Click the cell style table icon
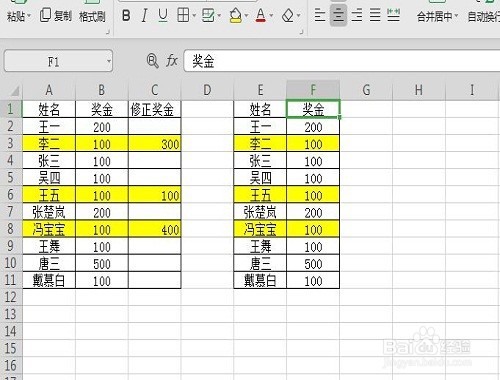This screenshot has height=380, width=500. (208, 15)
